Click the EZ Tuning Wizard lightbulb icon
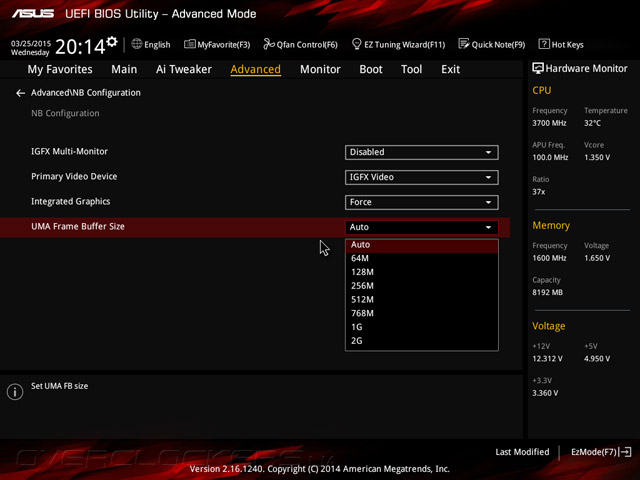Image resolution: width=640 pixels, height=480 pixels. [x=356, y=44]
